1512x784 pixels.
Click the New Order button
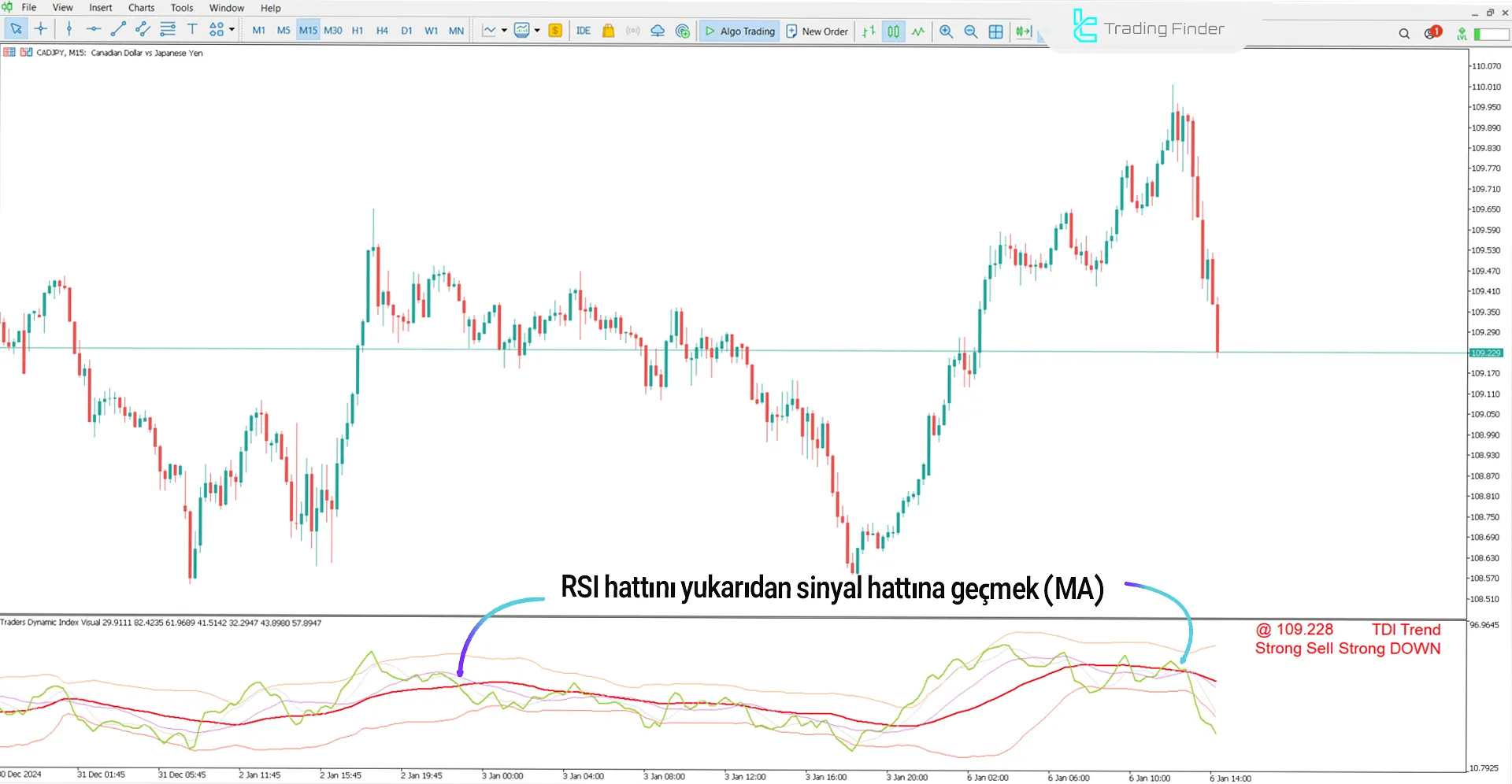817,31
